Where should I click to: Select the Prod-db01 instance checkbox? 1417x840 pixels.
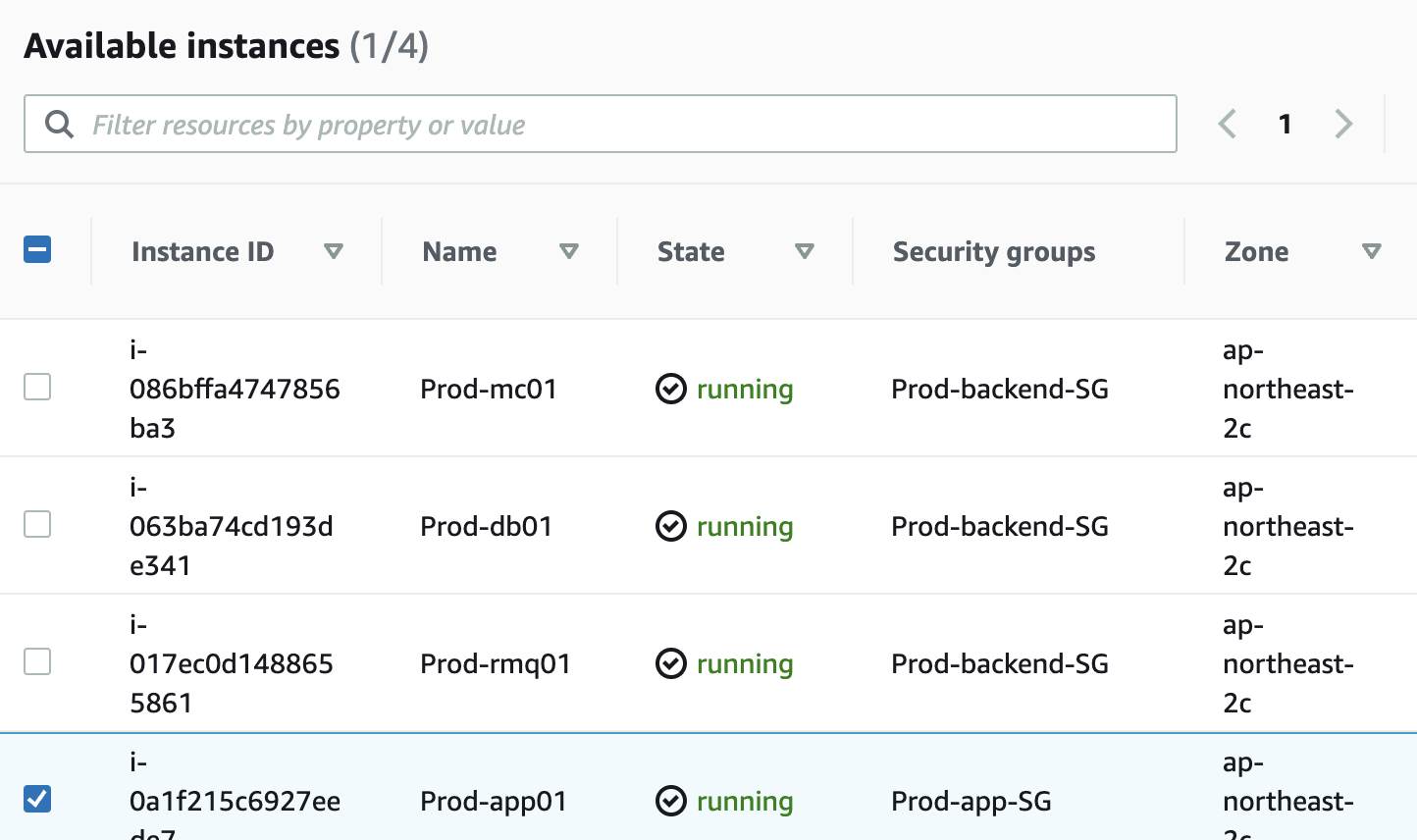[x=37, y=525]
